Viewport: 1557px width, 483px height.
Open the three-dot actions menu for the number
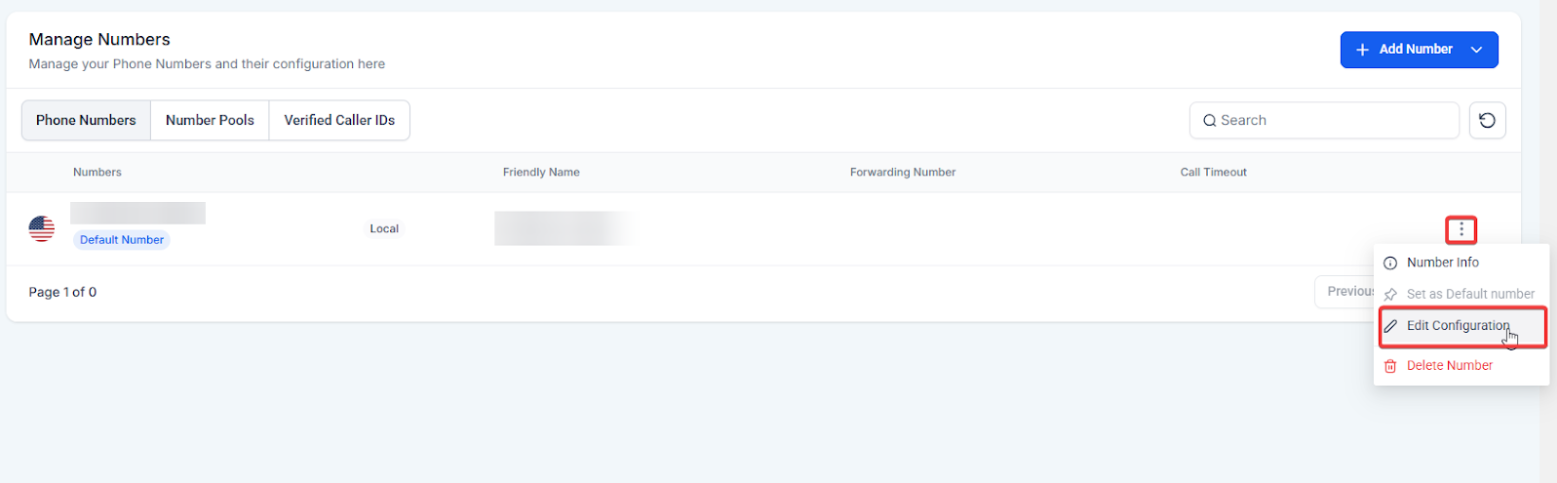tap(1461, 230)
